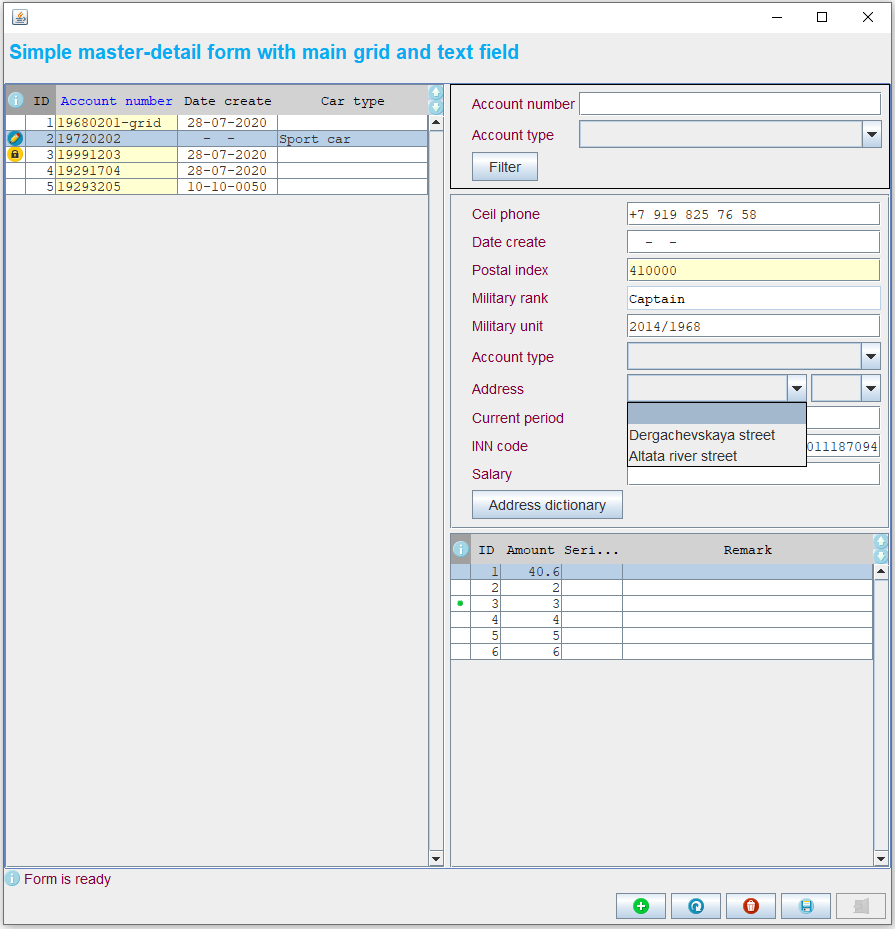Click the INN code field ending 011187094
Image resolution: width=895 pixels, height=929 pixels.
(x=842, y=446)
